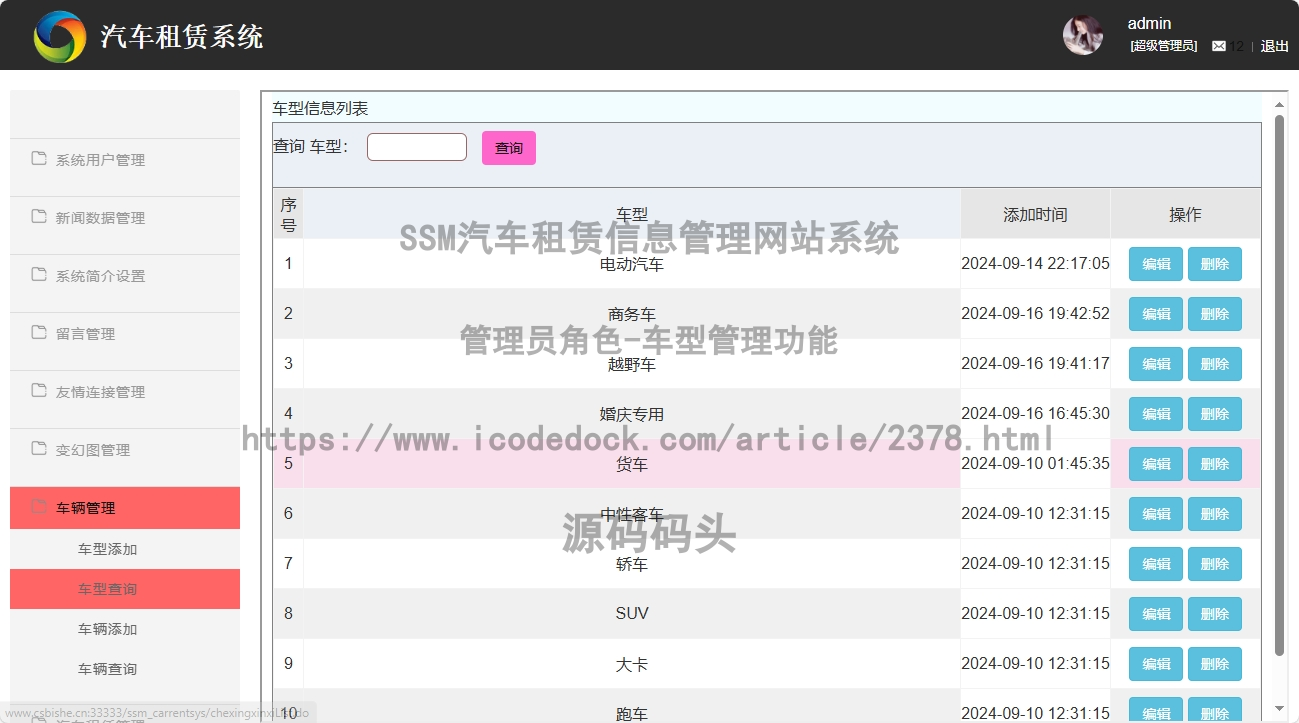Click the 车型信息列表 panel title

(320, 108)
